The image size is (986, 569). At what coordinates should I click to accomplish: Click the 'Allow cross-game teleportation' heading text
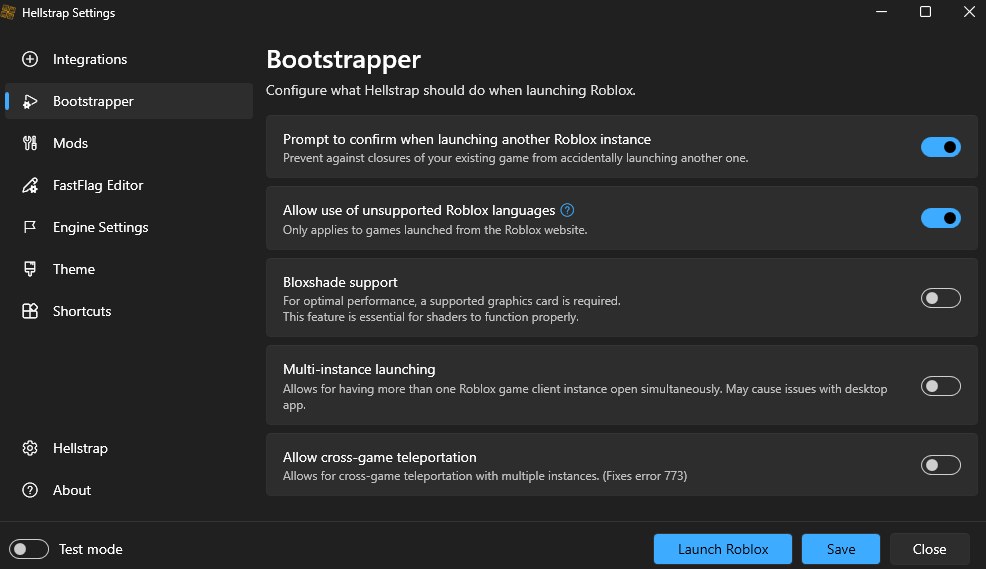[x=380, y=457]
